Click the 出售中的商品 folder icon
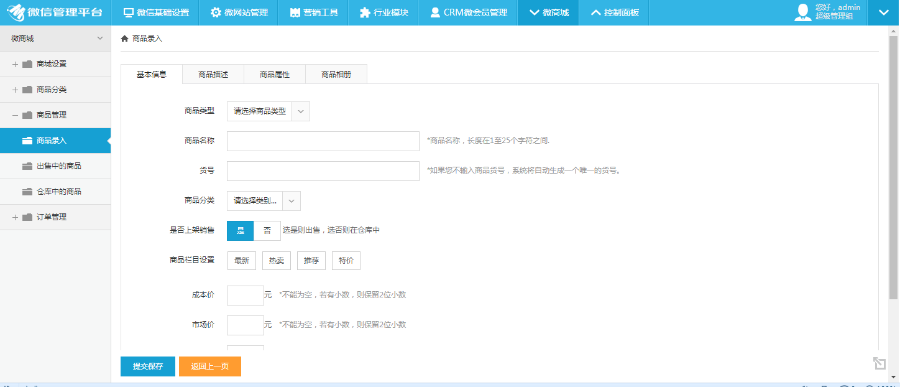 27,166
